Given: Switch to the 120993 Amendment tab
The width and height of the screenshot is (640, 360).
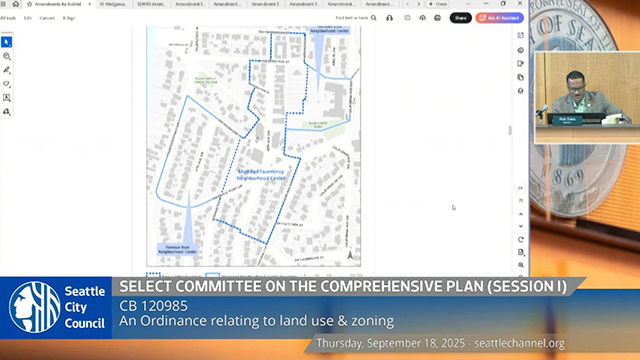Looking at the screenshot, I should pos(151,4).
